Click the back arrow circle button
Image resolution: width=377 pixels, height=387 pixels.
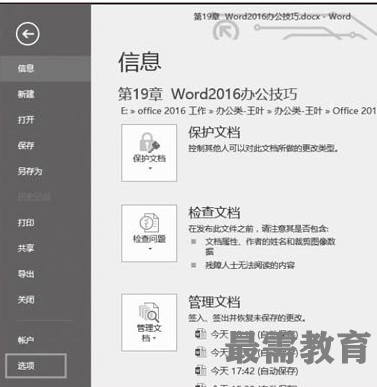pyautogui.click(x=27, y=34)
